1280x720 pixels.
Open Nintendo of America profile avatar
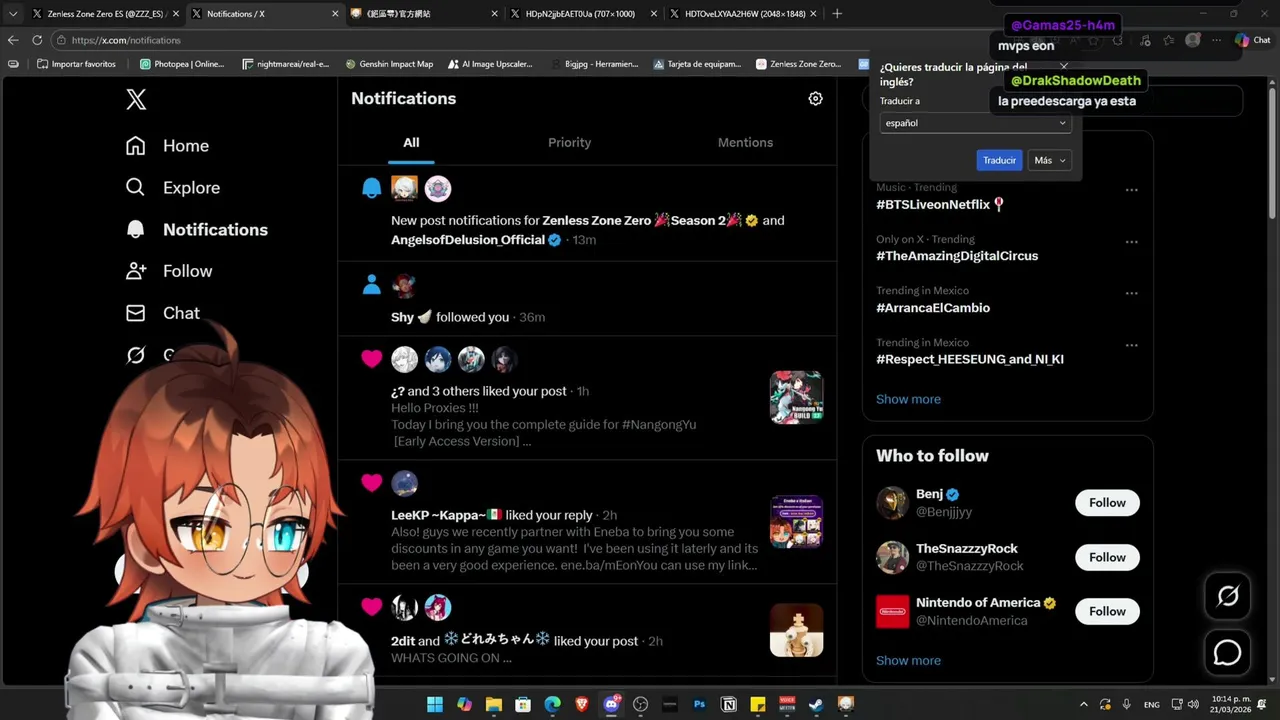coord(892,611)
